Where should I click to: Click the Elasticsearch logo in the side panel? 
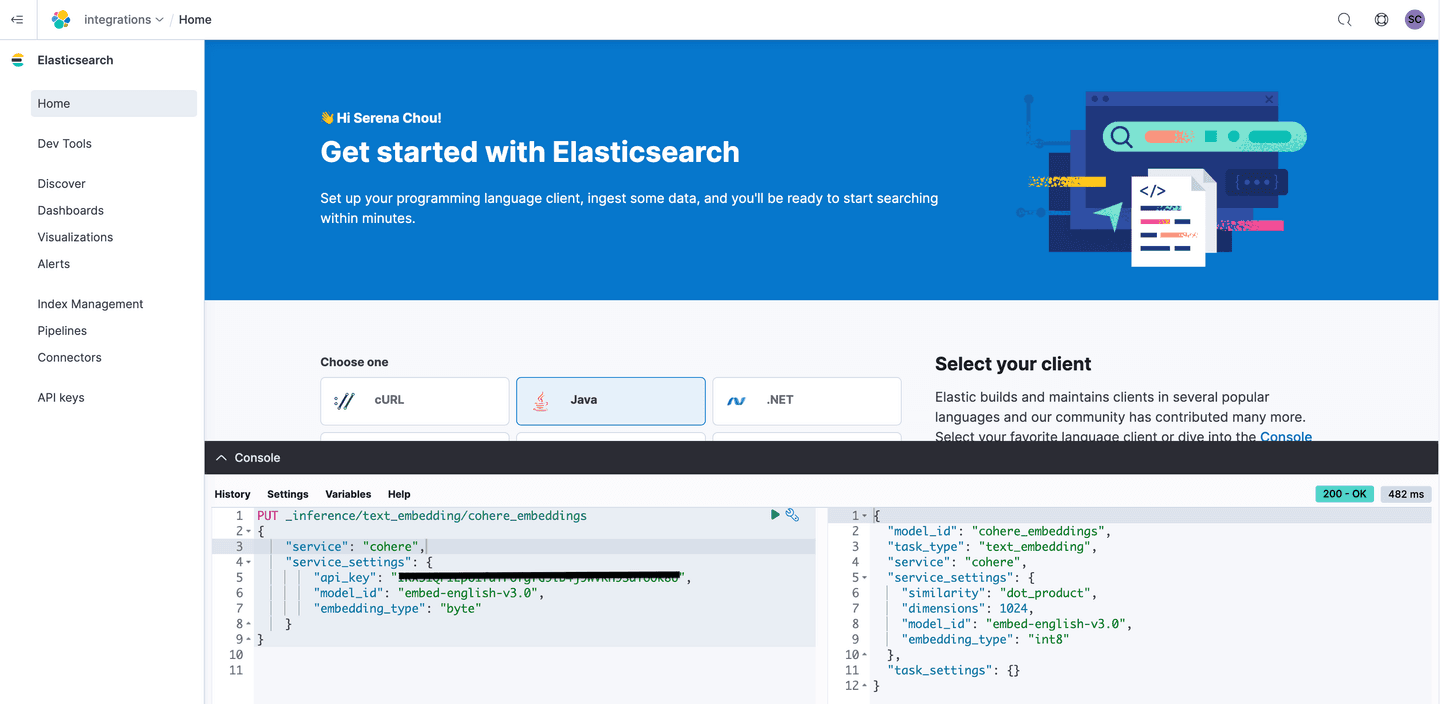(x=17, y=60)
